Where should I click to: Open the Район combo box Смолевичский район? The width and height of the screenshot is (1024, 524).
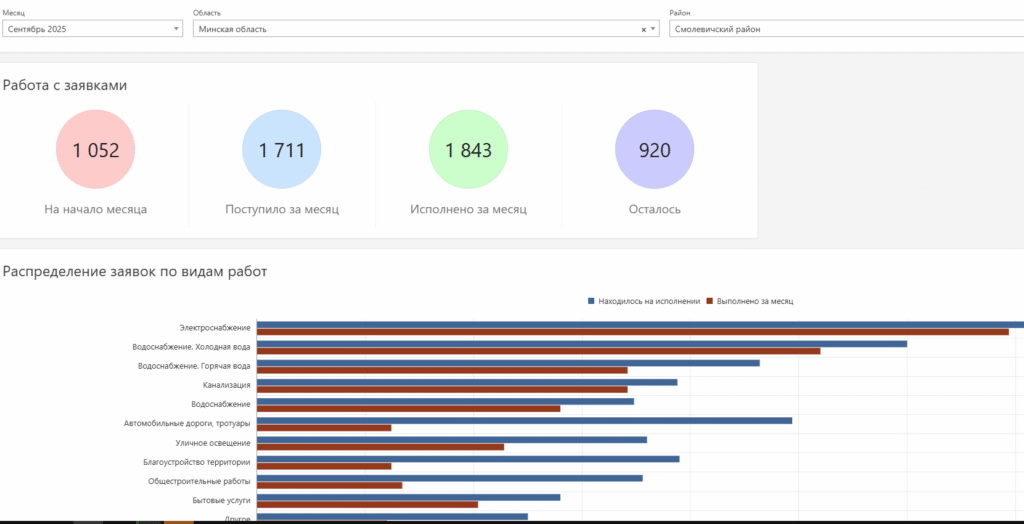click(845, 30)
